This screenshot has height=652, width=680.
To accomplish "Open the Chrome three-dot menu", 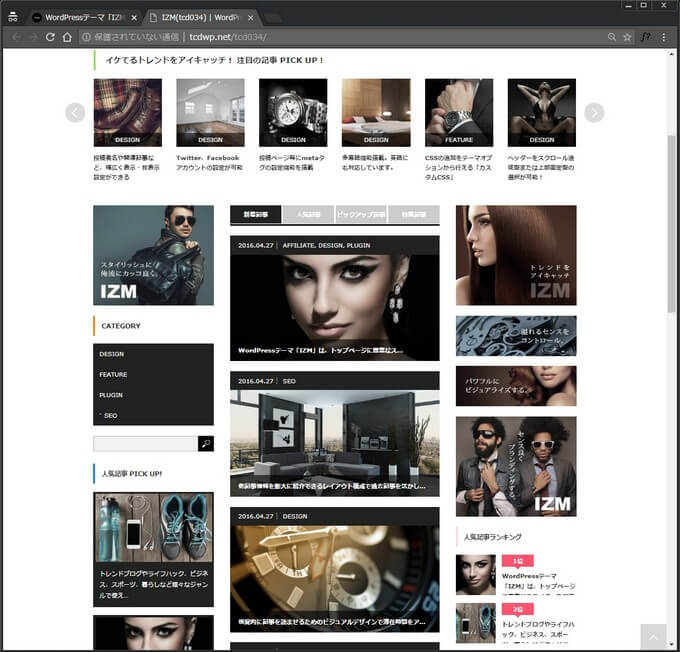I will pos(663,37).
